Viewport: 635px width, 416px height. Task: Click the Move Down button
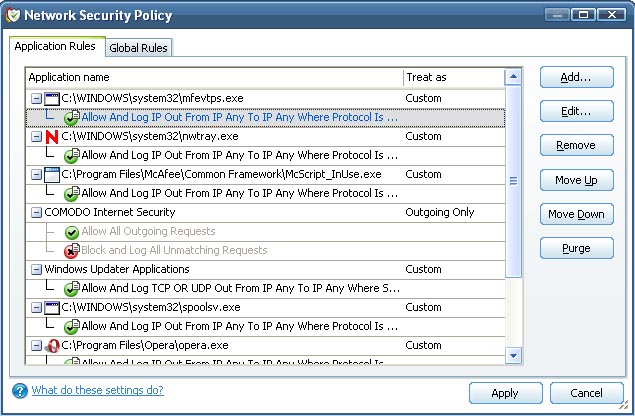577,214
